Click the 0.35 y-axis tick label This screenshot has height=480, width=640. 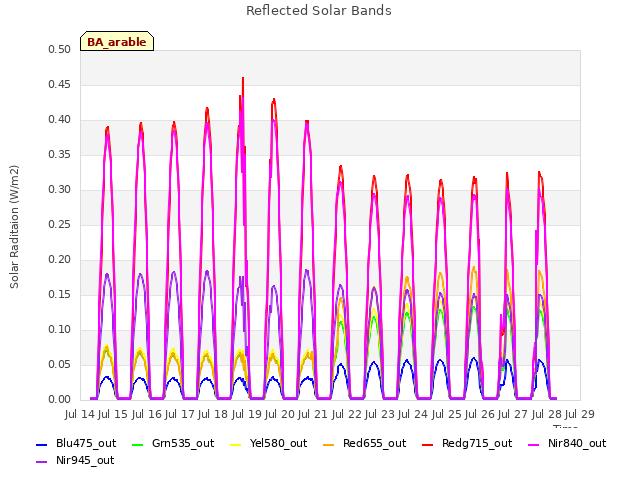click(60, 155)
